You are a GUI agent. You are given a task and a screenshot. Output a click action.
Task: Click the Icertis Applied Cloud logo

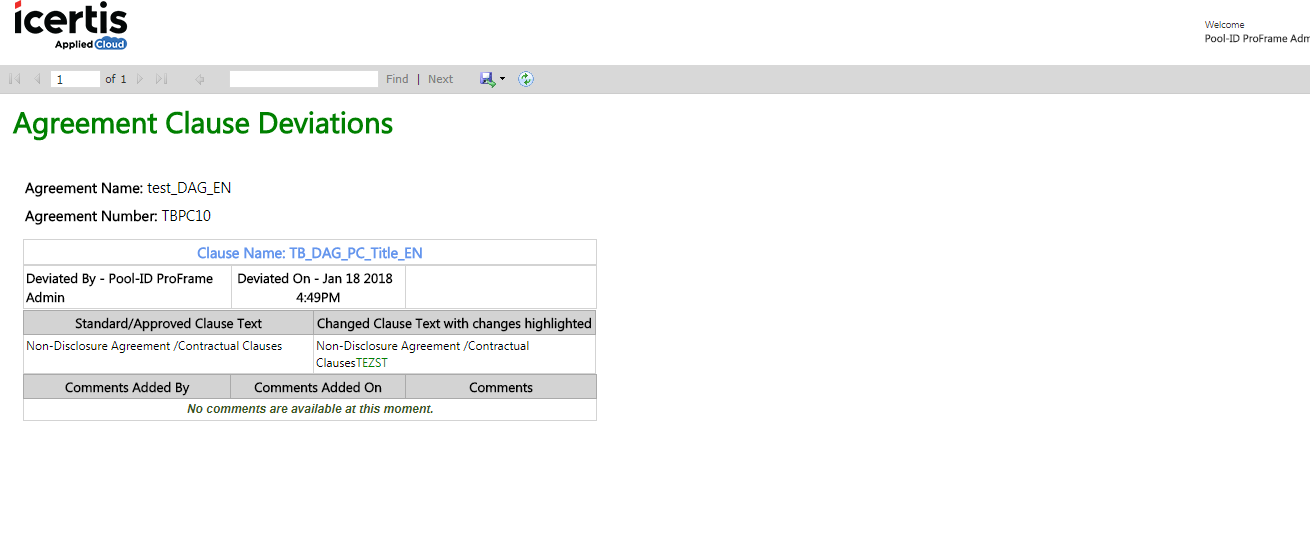(x=71, y=27)
